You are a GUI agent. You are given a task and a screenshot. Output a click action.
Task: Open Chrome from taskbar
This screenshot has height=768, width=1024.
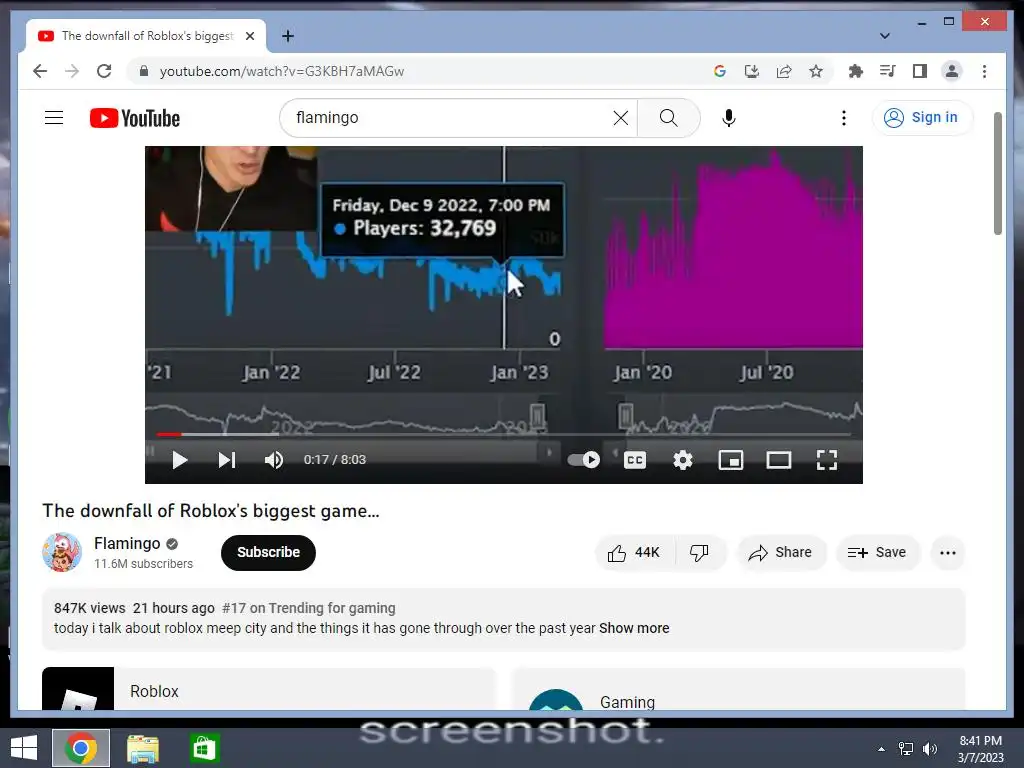(x=81, y=748)
